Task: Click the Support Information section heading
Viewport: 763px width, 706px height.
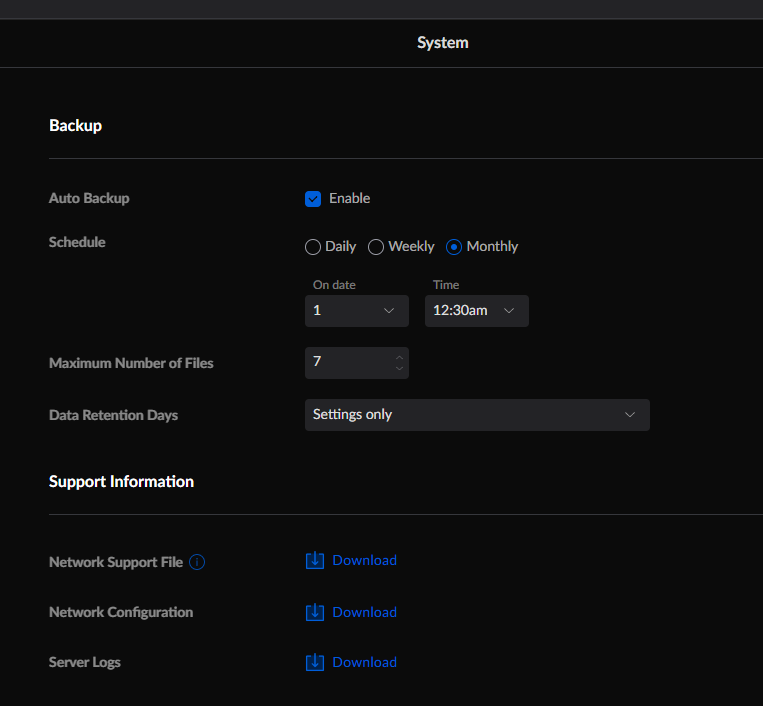Action: tap(121, 482)
